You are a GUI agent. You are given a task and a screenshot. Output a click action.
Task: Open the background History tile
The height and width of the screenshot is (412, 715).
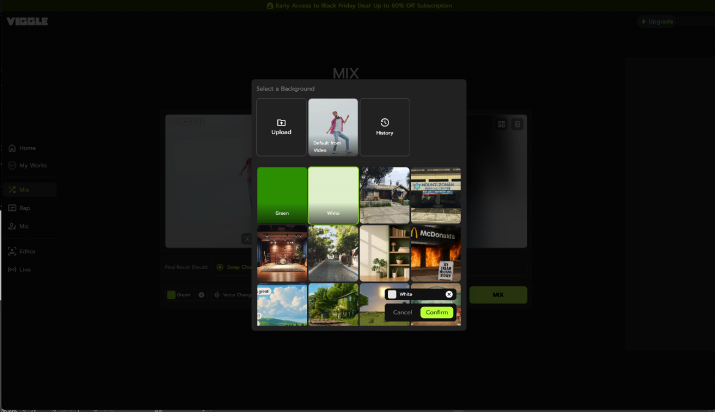[385, 127]
